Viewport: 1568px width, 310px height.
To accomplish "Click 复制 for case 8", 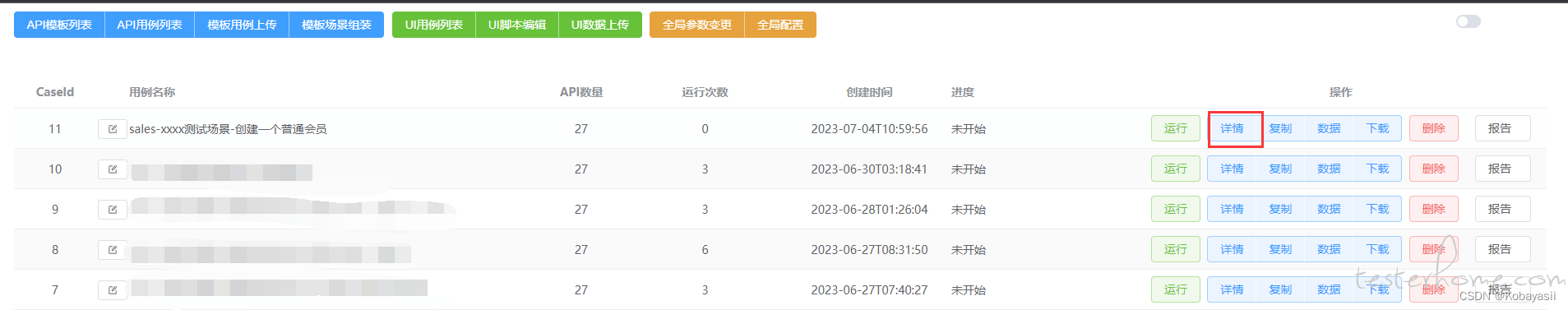I will 1280,249.
